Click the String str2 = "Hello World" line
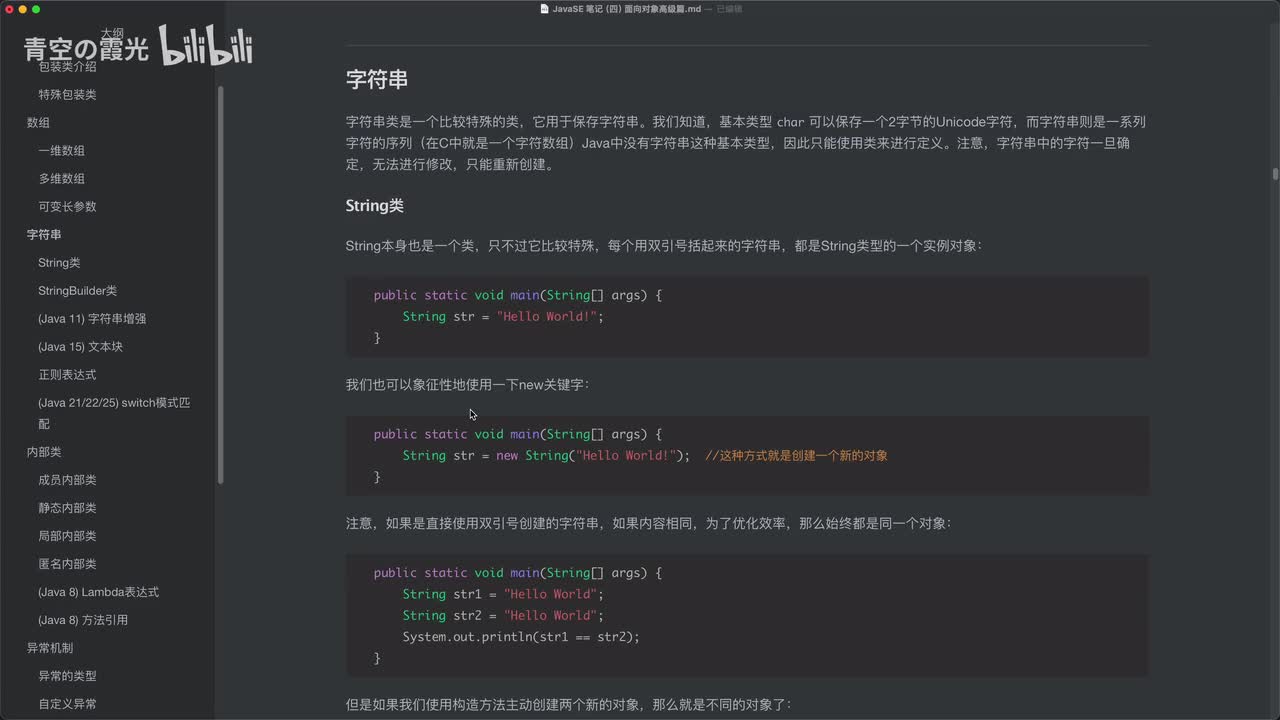Viewport: 1280px width, 720px height. [503, 615]
